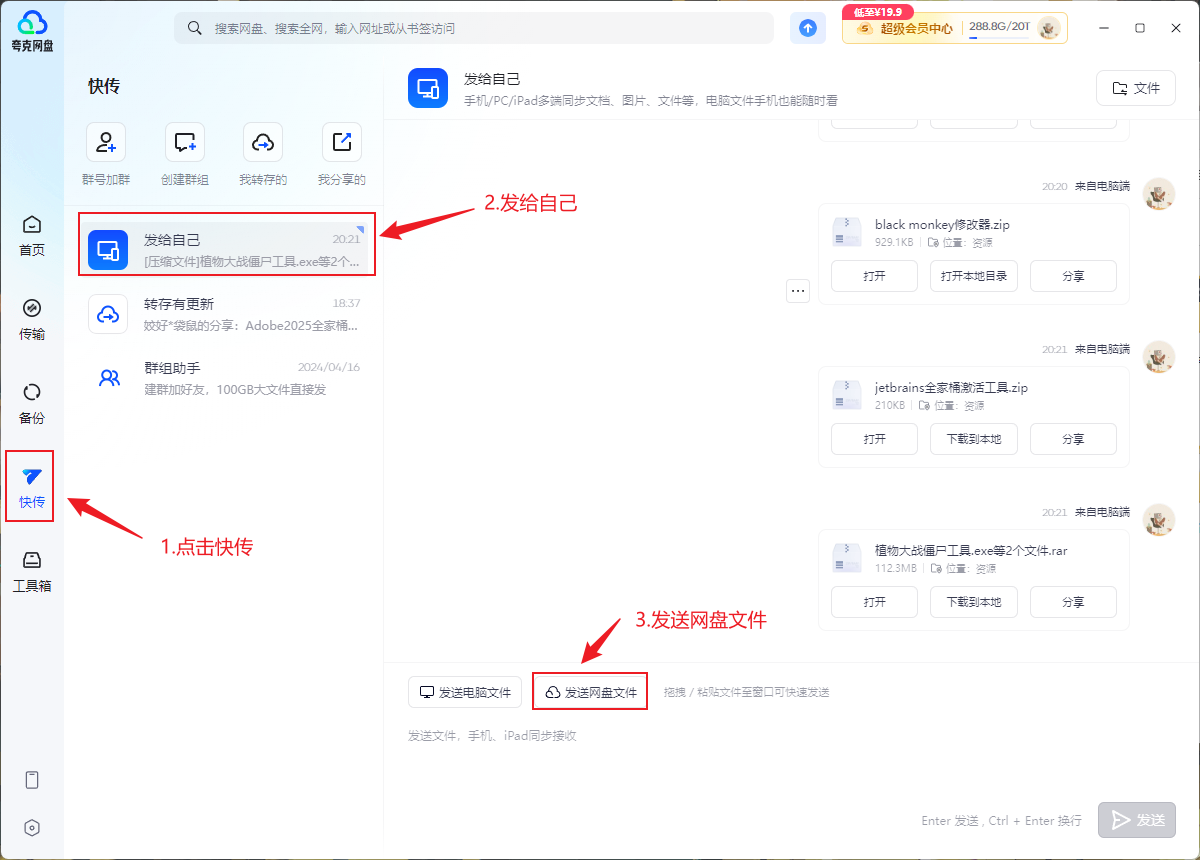Screen dimensions: 1200x860
Task: Click 创建群组 create group icon
Action: click(x=185, y=143)
